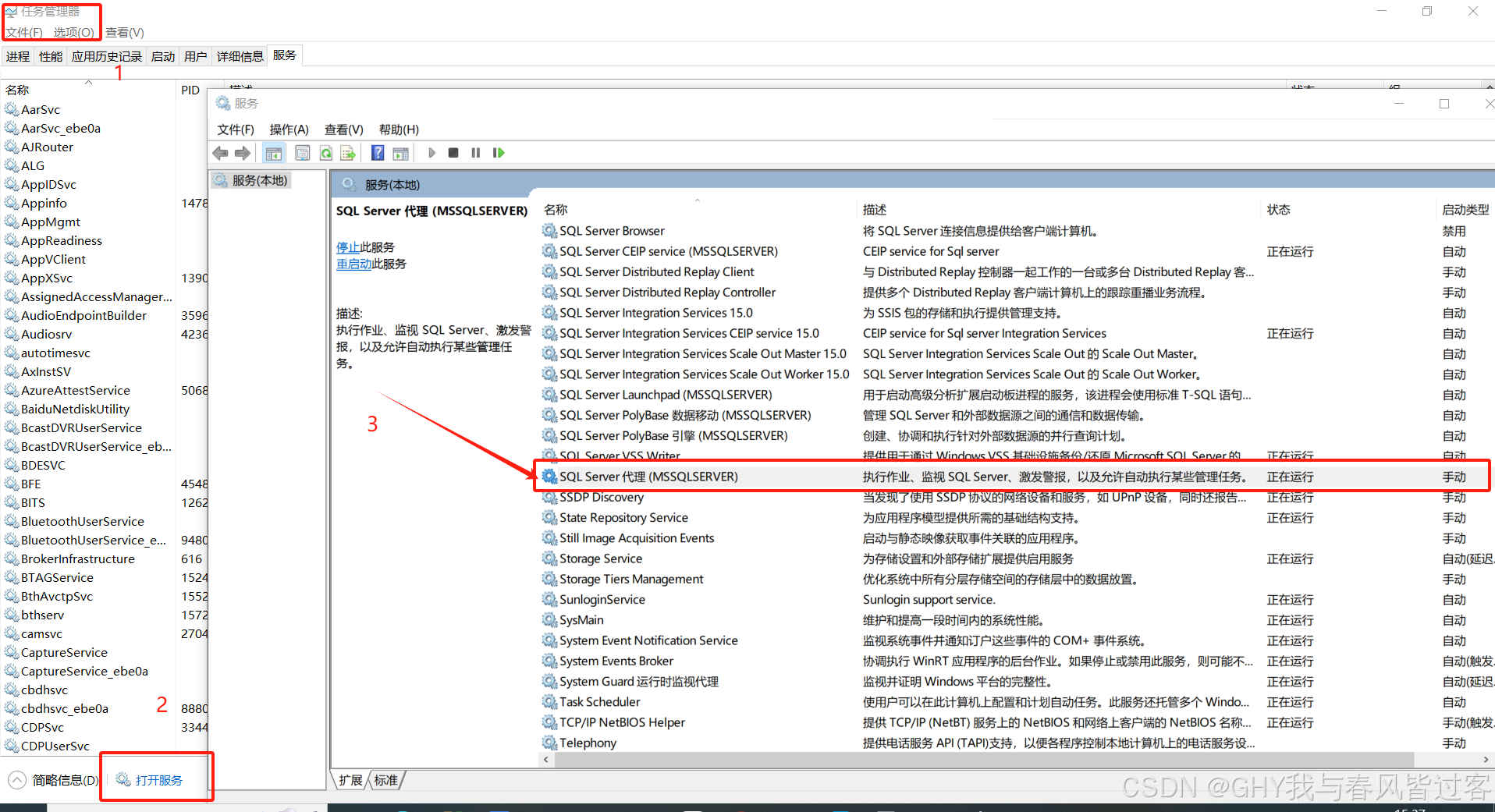Viewport: 1495px width, 812px height.
Task: Click the AarSvc service icon in Task Manager
Action: tap(12, 109)
